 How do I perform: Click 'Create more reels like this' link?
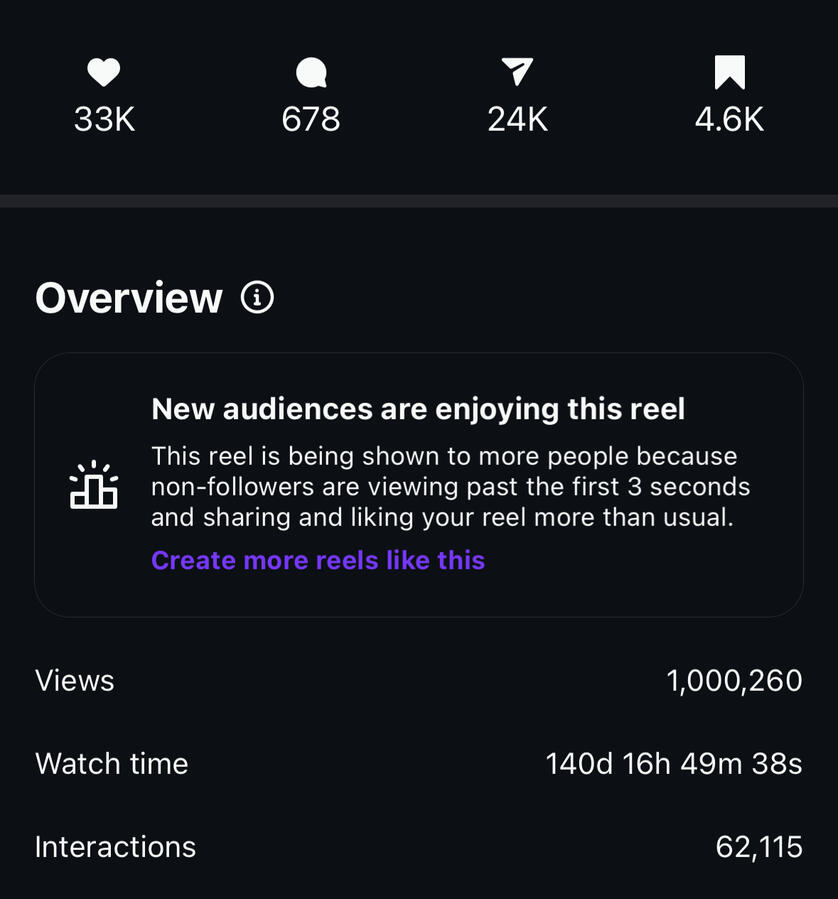pos(318,560)
